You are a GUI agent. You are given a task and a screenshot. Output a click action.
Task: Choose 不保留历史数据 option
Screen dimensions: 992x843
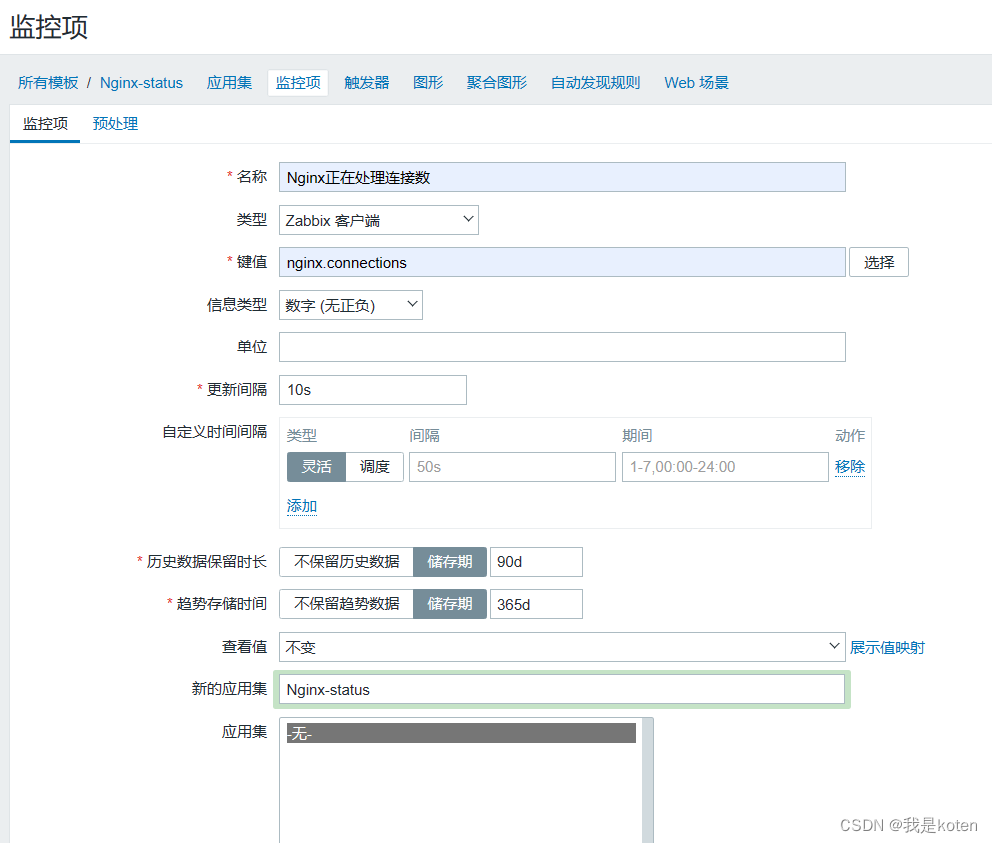tap(346, 562)
